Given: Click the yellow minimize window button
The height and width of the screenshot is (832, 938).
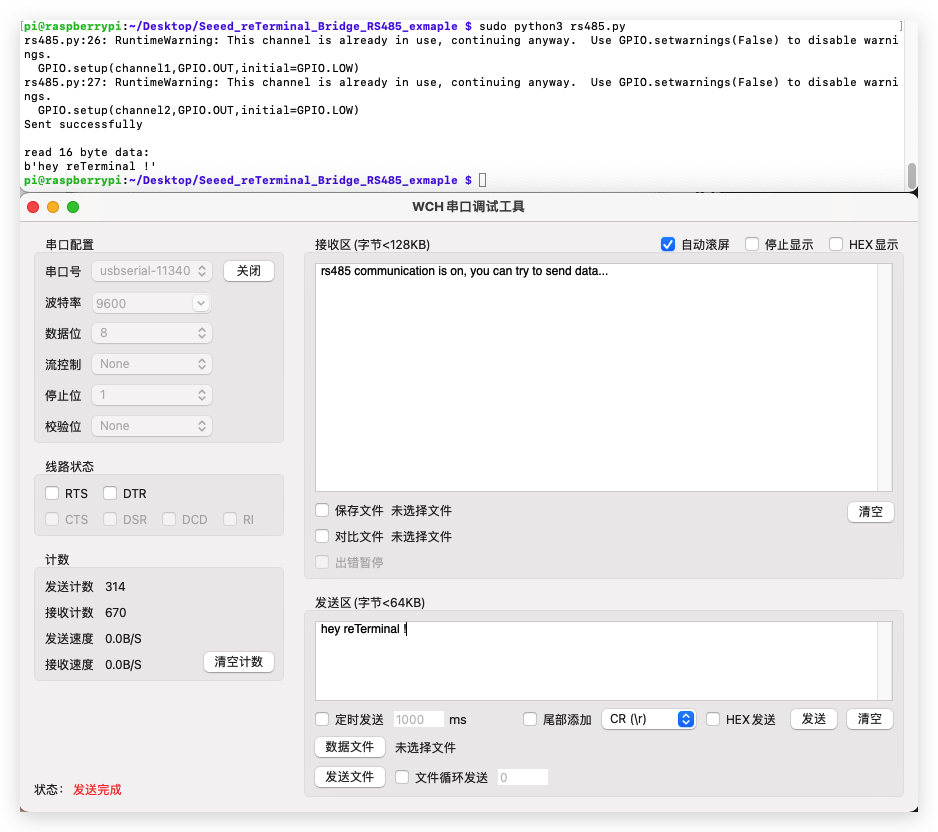Looking at the screenshot, I should 53,207.
